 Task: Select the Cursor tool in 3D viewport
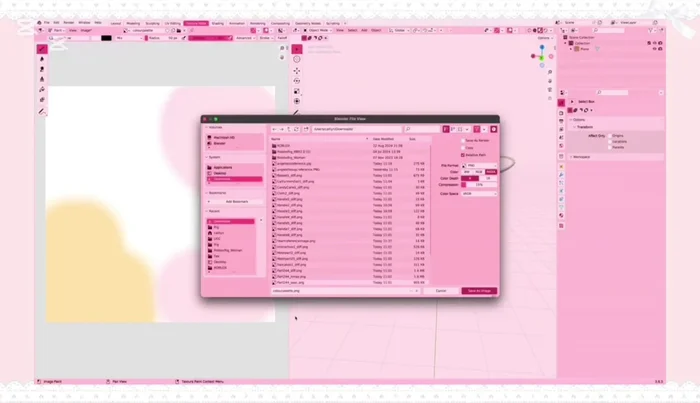tap(297, 59)
